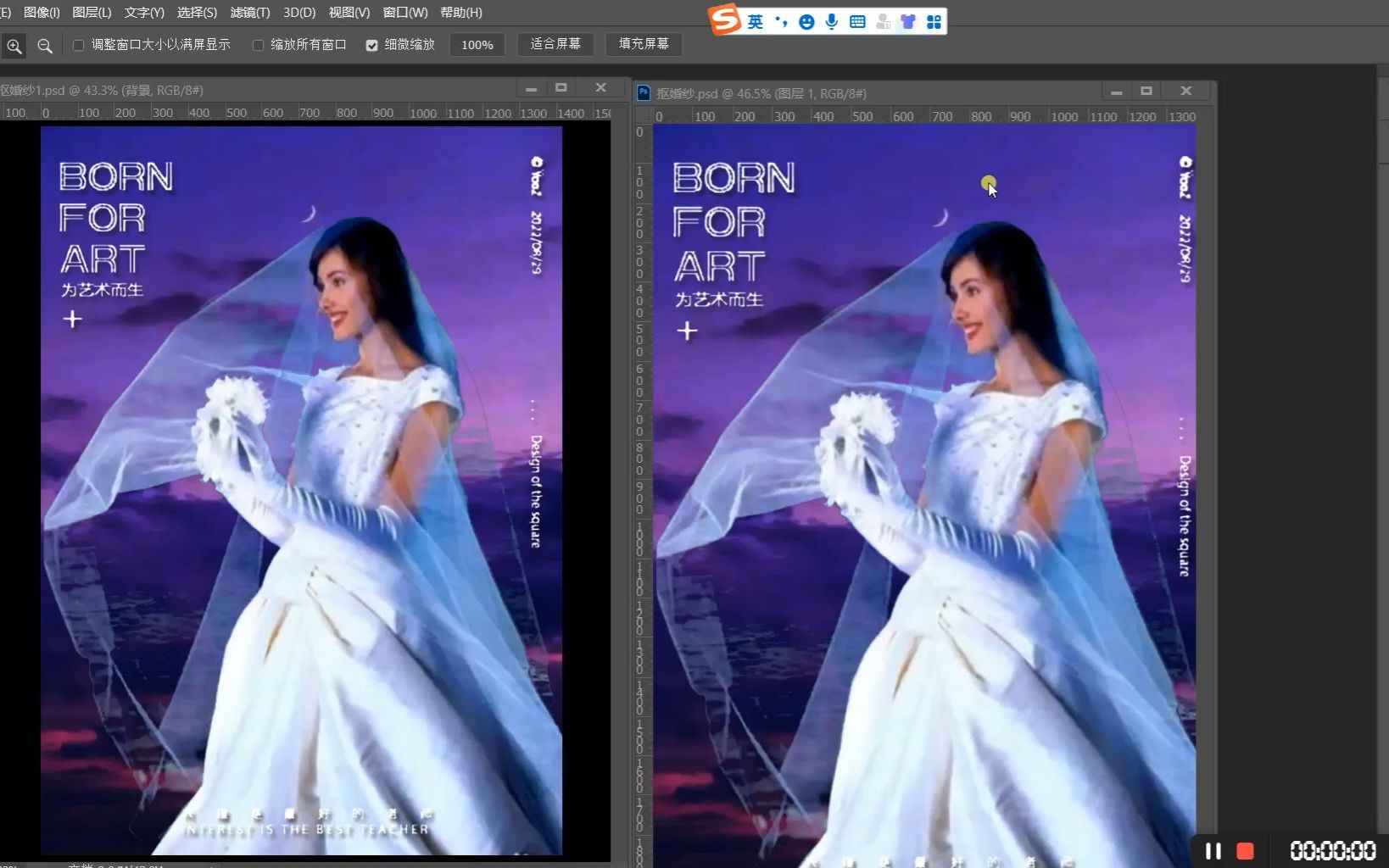Switch the Sogou language mode 英

point(756,21)
